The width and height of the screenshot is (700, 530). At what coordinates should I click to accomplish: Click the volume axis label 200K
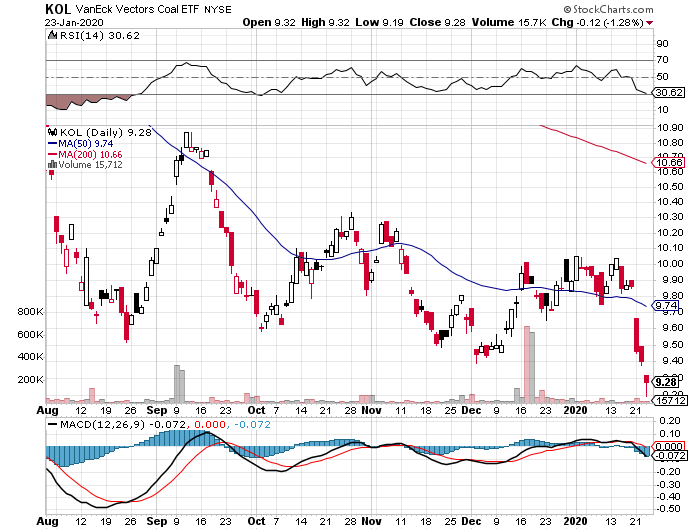[x=30, y=380]
